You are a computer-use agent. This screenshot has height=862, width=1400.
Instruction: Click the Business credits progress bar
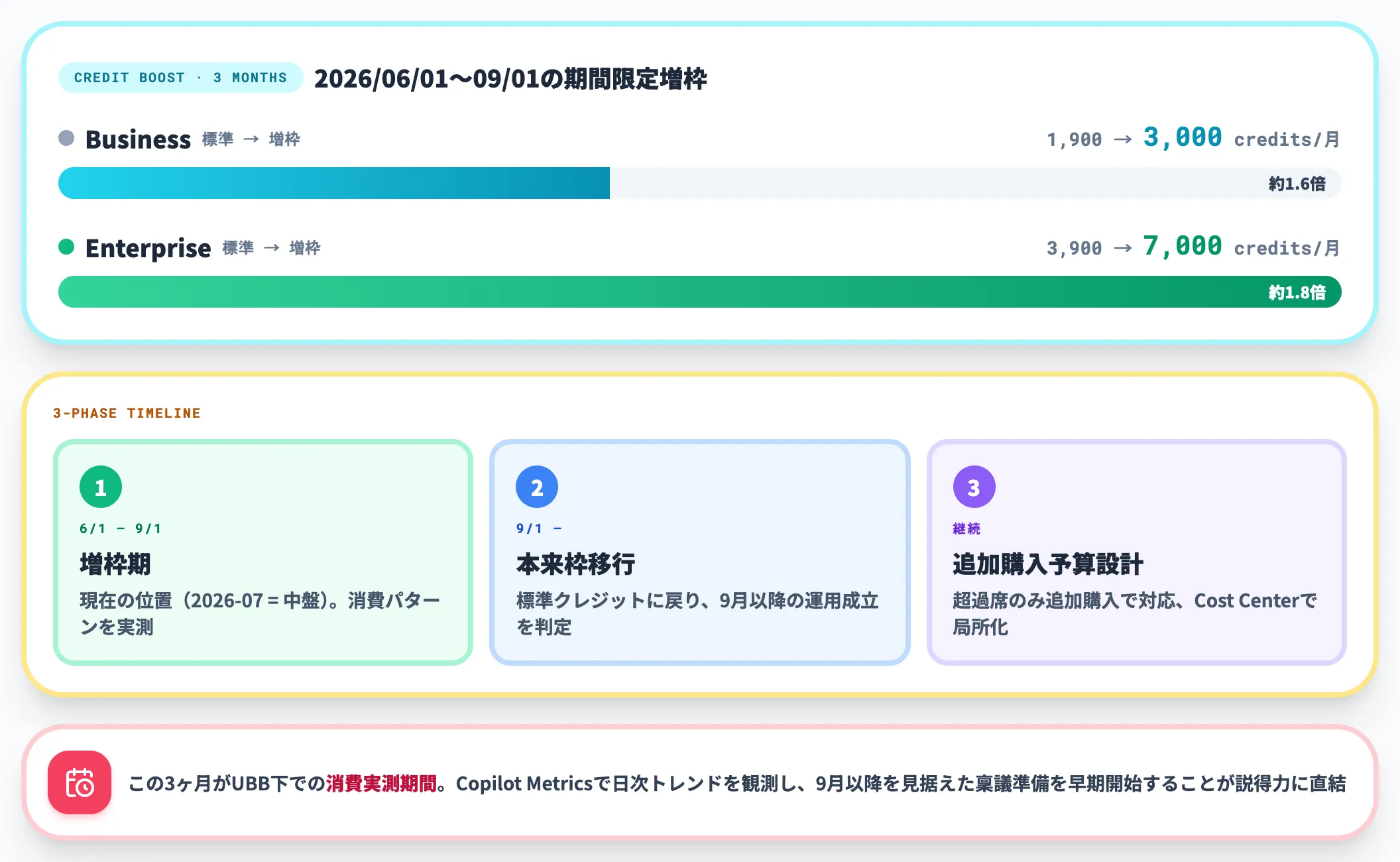(x=700, y=183)
